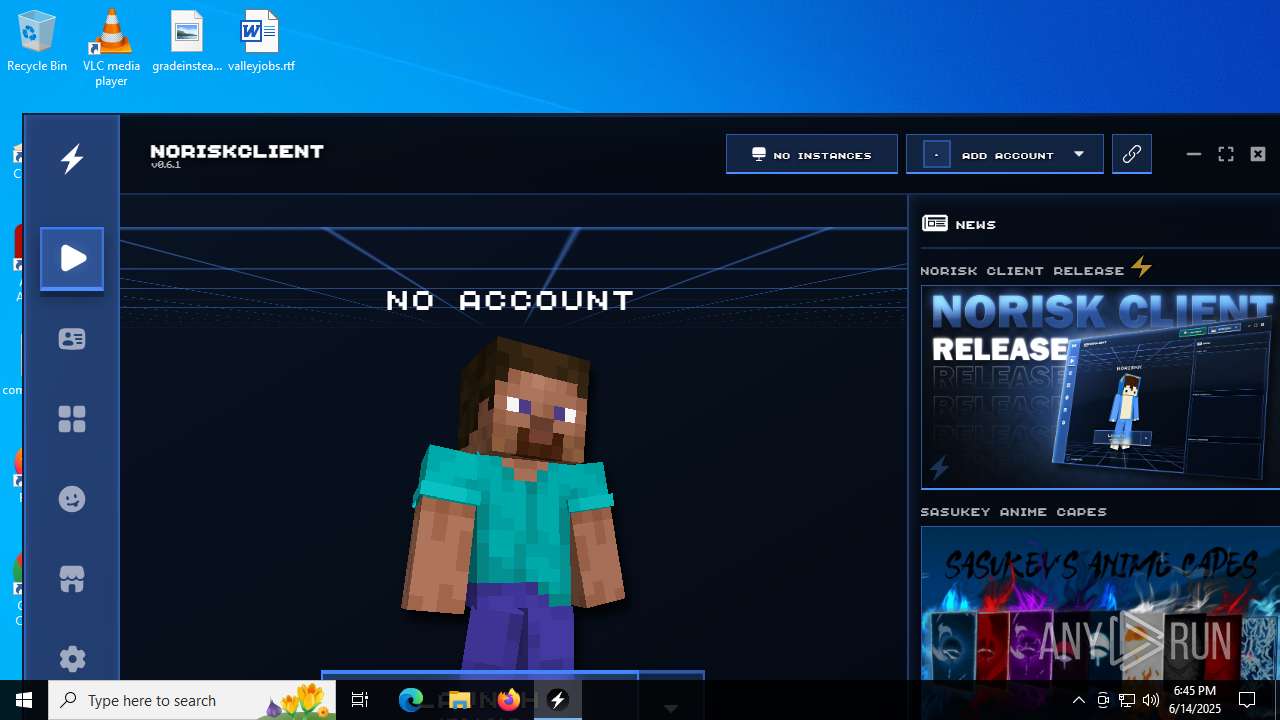Click the NoRisk lightning bolt logo in sidebar
The width and height of the screenshot is (1280, 720).
[x=72, y=159]
